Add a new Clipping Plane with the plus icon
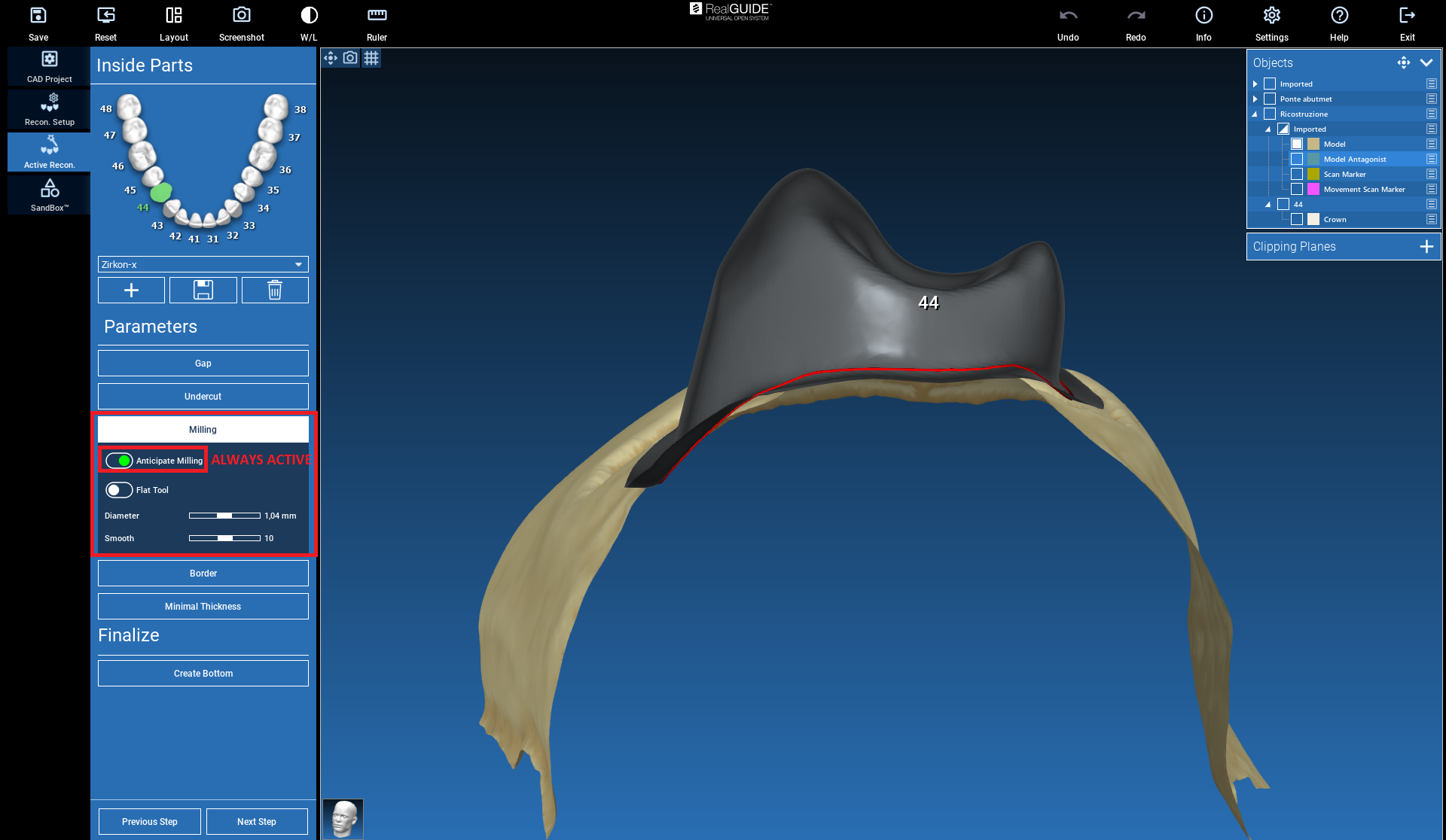Screen dimensions: 1446x840 click(x=1426, y=247)
